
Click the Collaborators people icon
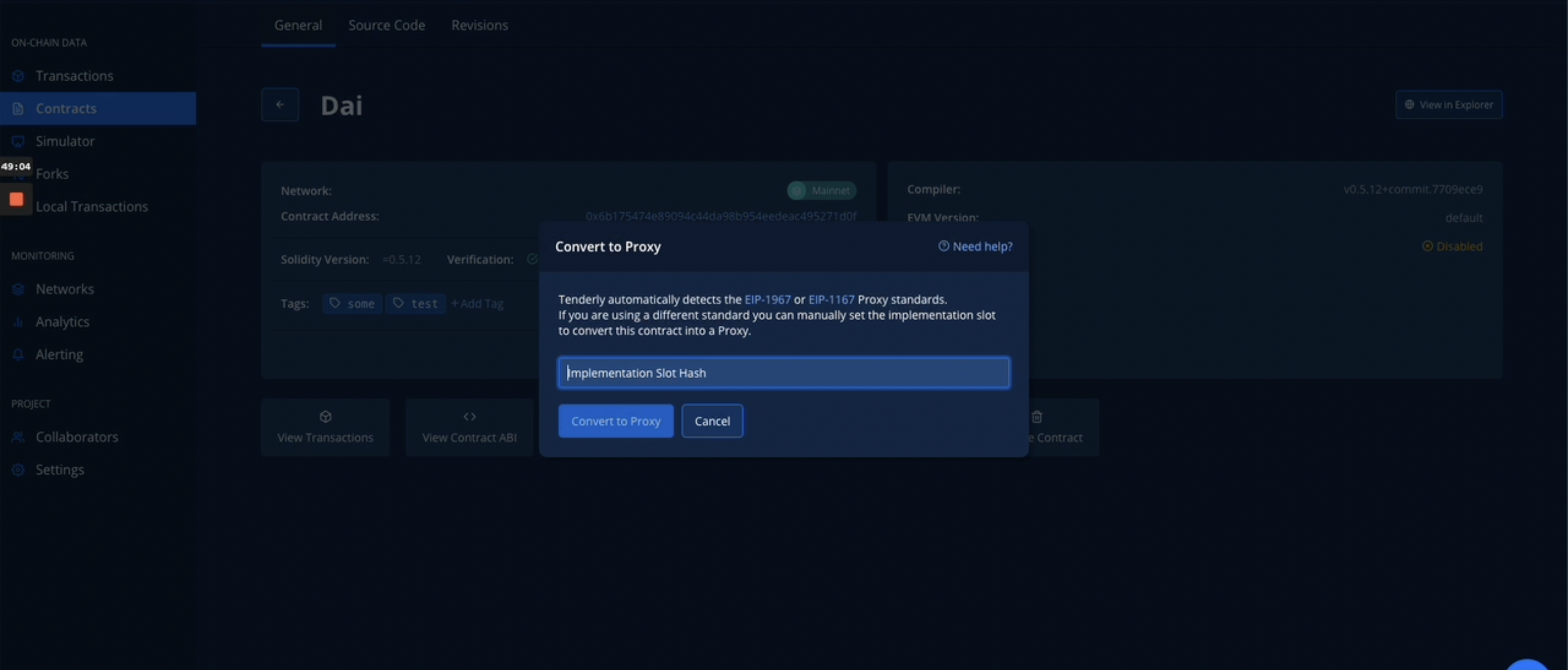(x=19, y=437)
